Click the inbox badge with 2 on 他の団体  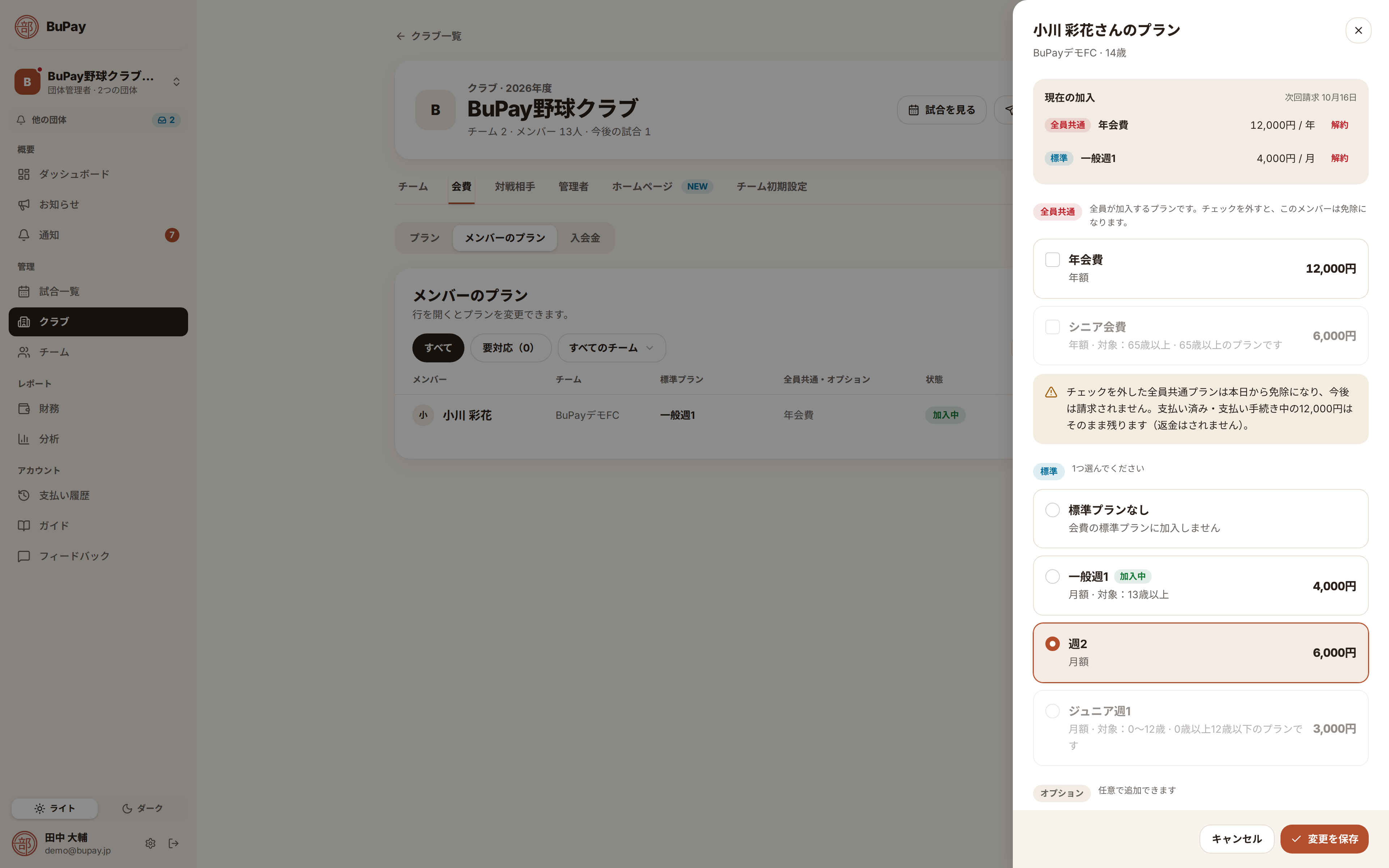[x=166, y=120]
